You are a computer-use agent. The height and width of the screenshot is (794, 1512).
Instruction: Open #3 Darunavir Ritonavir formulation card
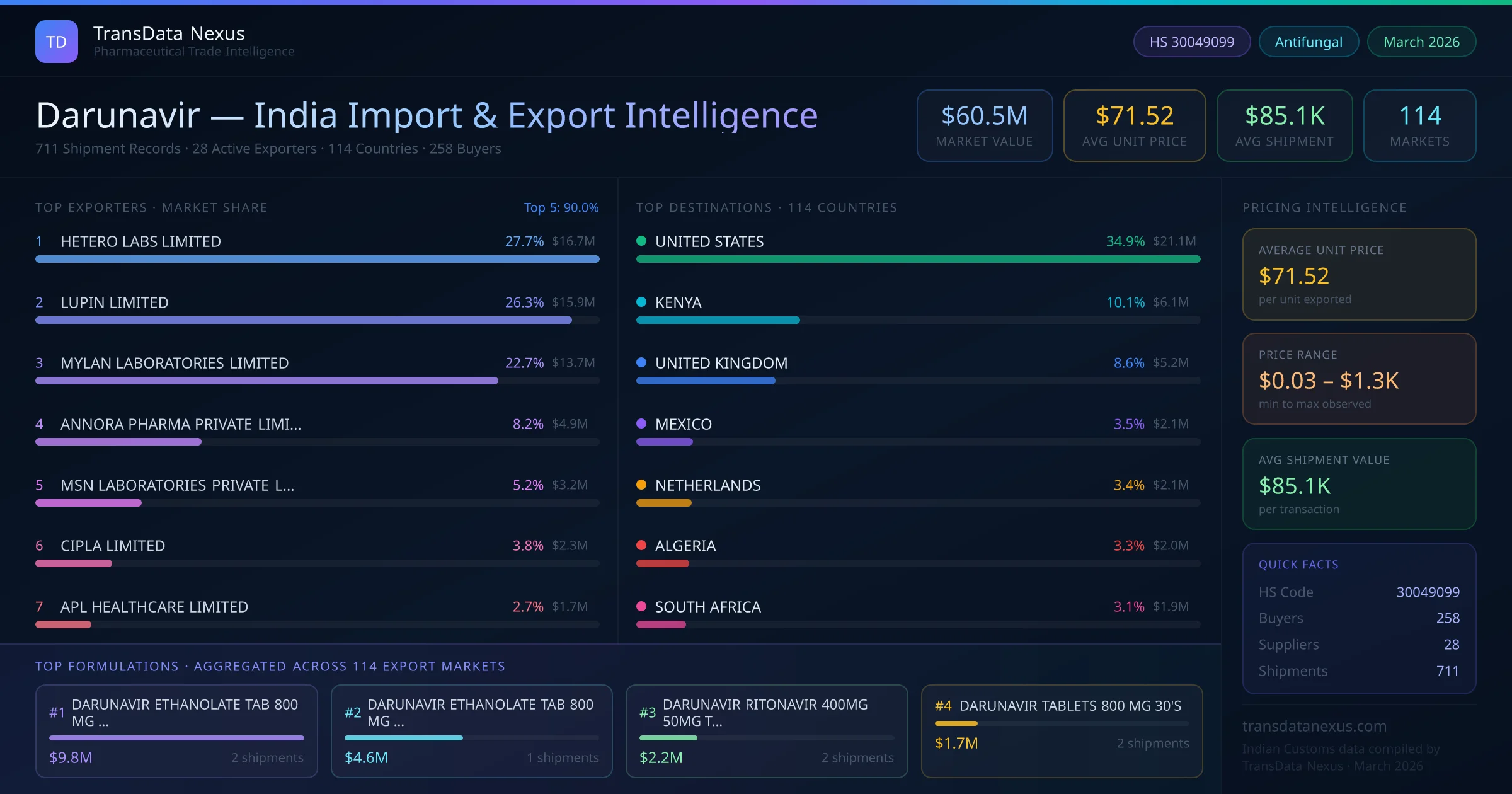tap(766, 730)
